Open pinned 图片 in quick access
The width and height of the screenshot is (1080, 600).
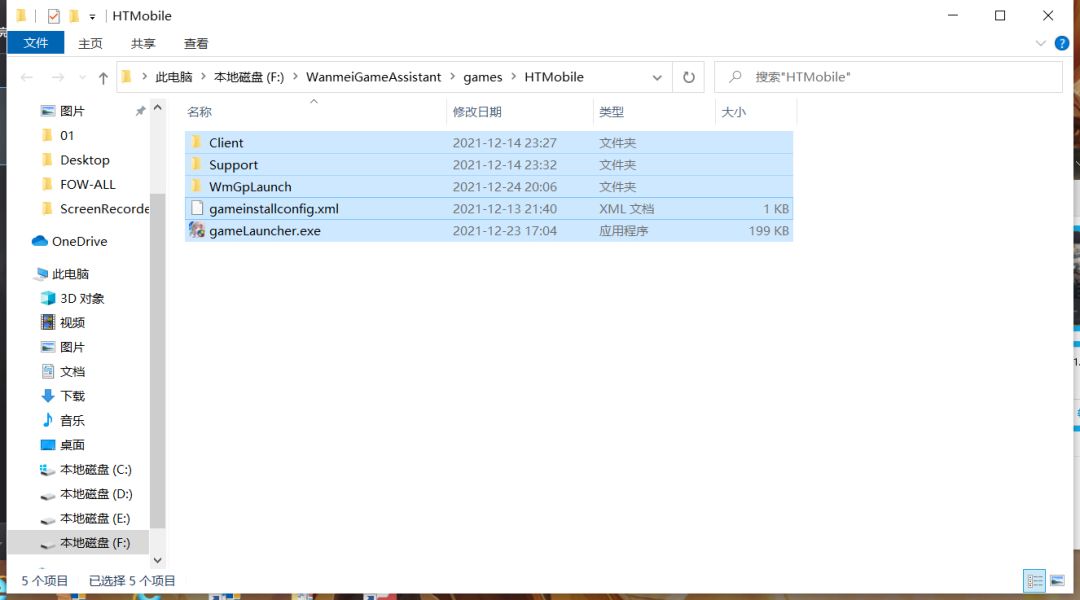click(72, 111)
